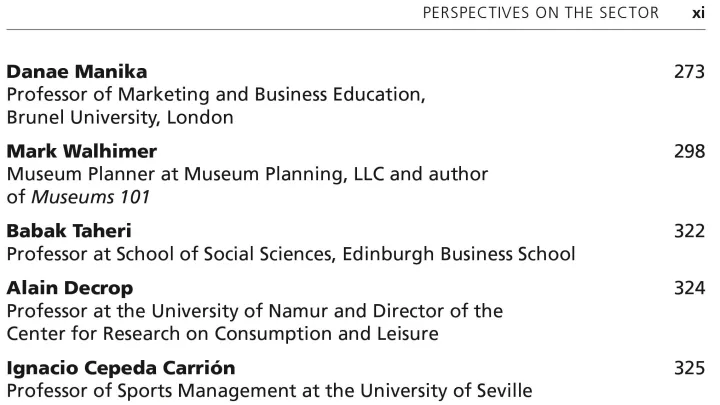Open page 324 entry number

689,288
